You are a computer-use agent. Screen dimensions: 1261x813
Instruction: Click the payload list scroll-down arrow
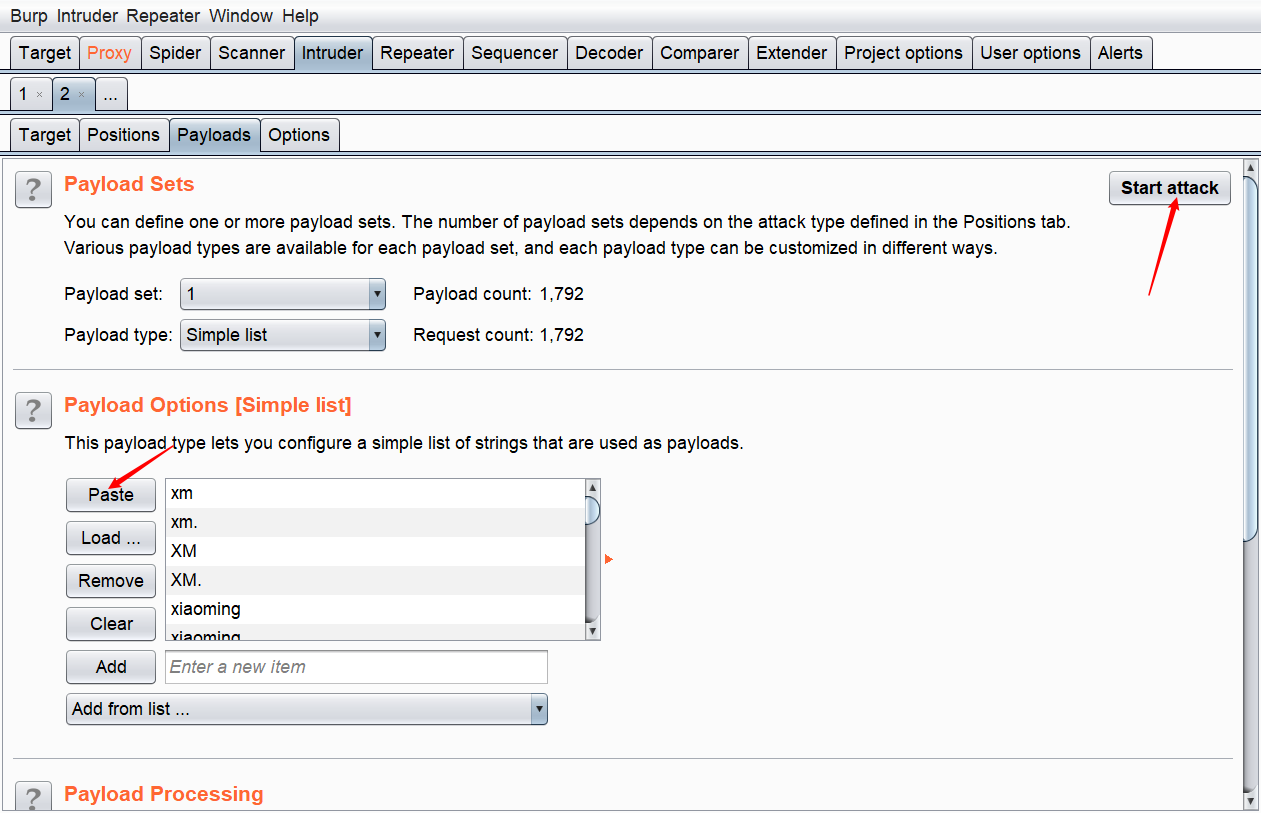pyautogui.click(x=592, y=631)
